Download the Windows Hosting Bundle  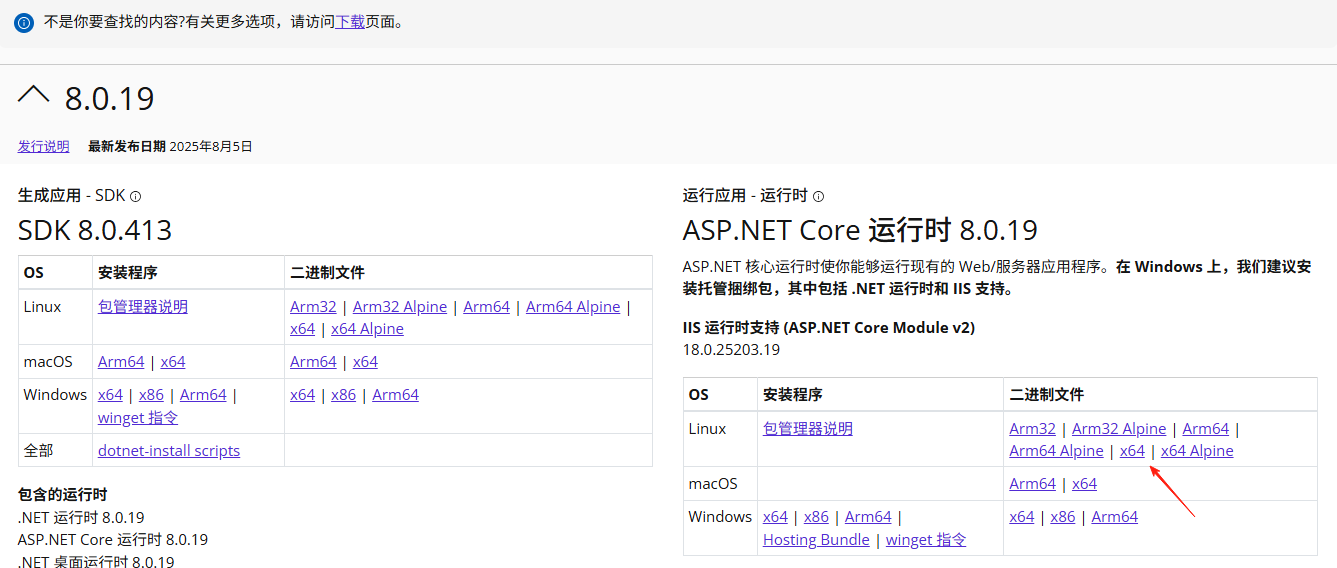click(x=816, y=540)
